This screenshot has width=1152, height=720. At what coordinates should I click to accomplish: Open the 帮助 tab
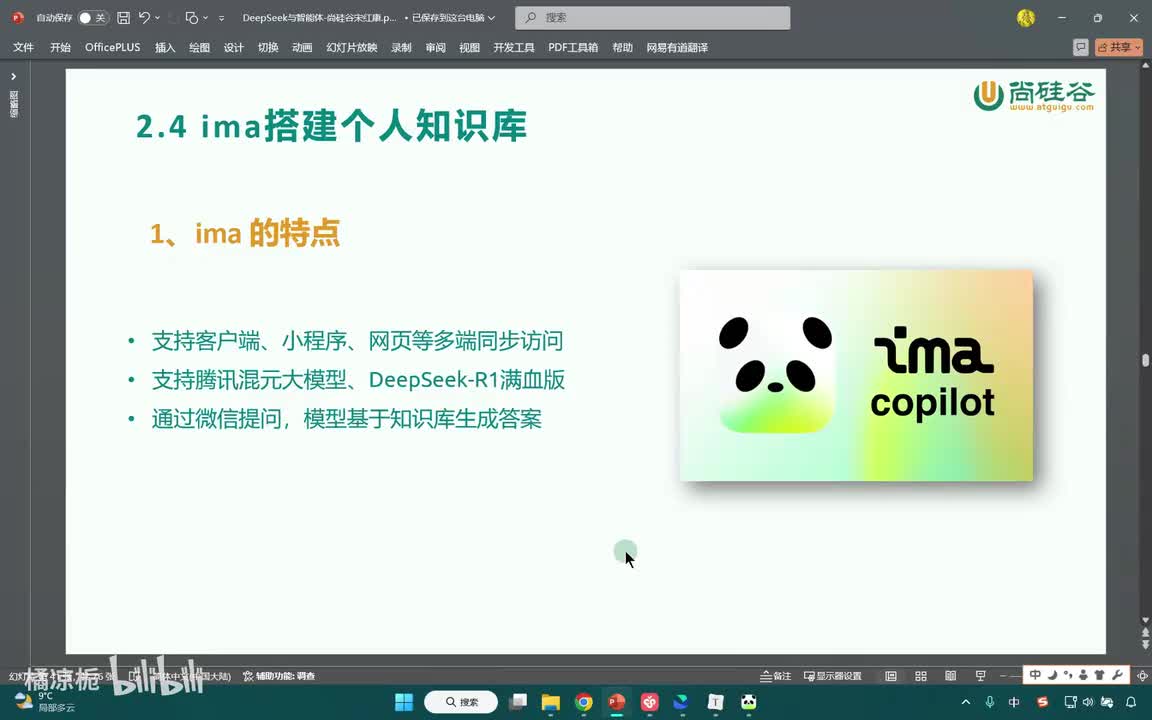click(622, 47)
